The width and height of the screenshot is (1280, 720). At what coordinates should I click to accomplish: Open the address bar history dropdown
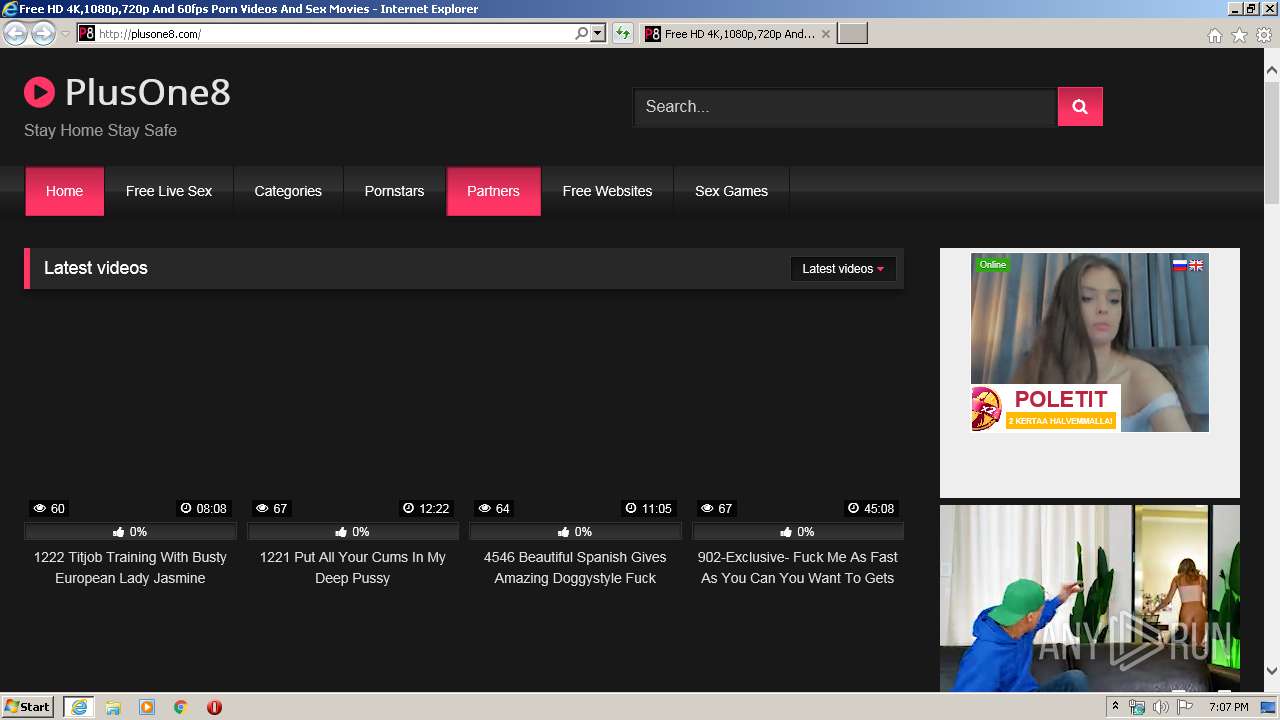click(598, 34)
